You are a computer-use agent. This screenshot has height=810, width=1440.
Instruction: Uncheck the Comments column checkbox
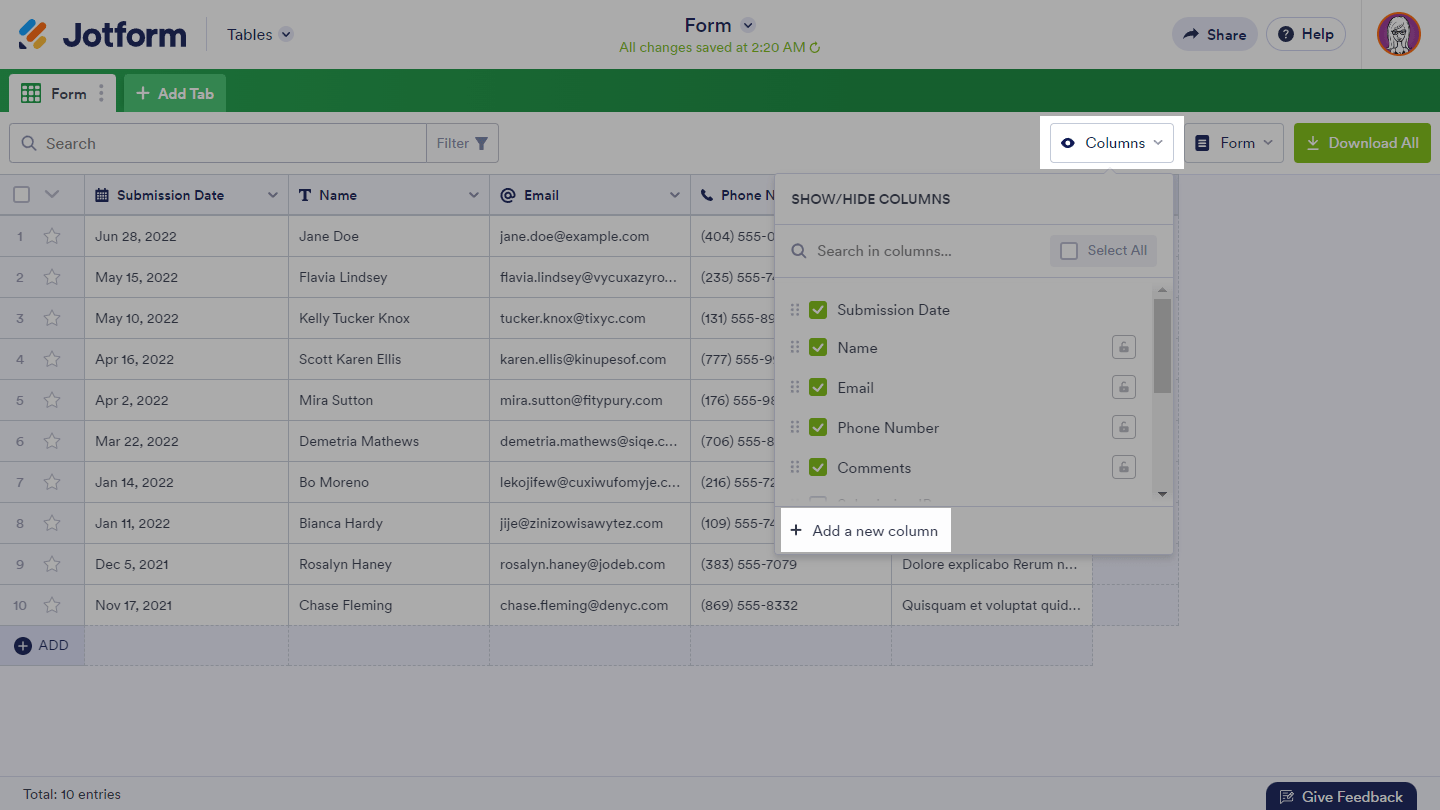[x=818, y=467]
